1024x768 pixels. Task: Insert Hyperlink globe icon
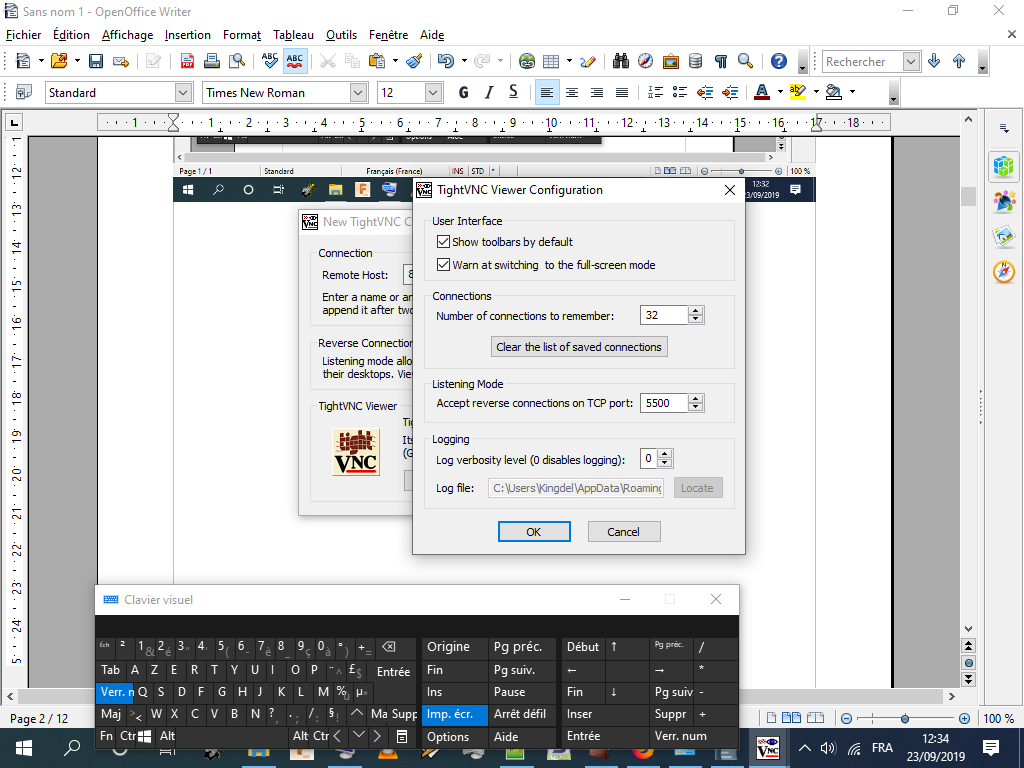coord(526,61)
